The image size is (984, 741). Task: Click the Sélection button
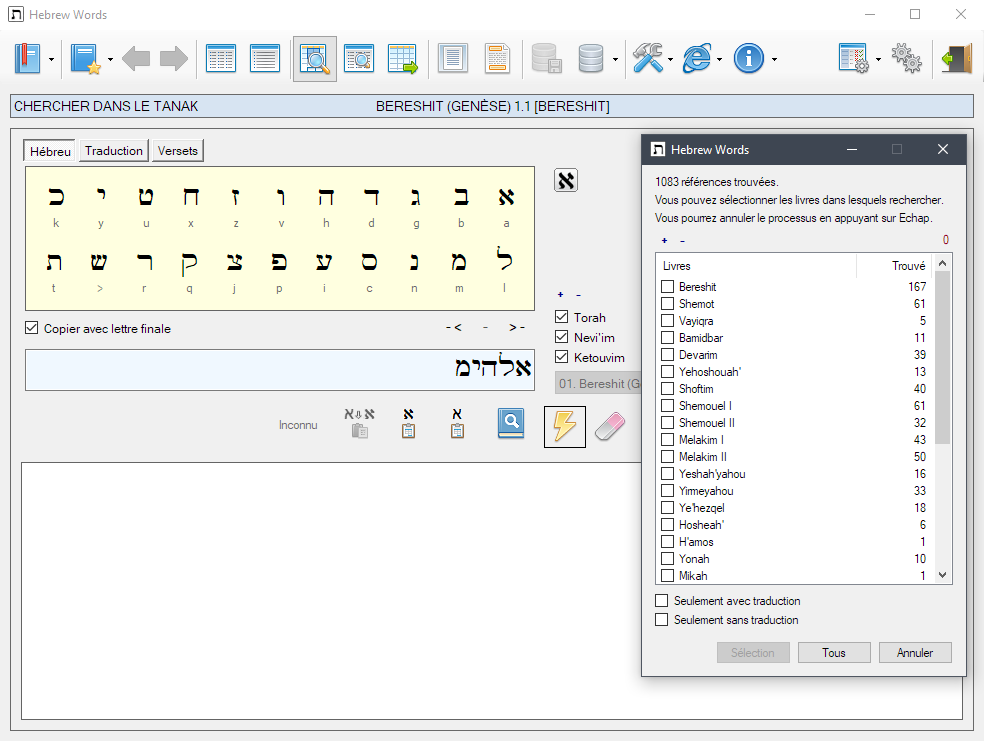(753, 653)
